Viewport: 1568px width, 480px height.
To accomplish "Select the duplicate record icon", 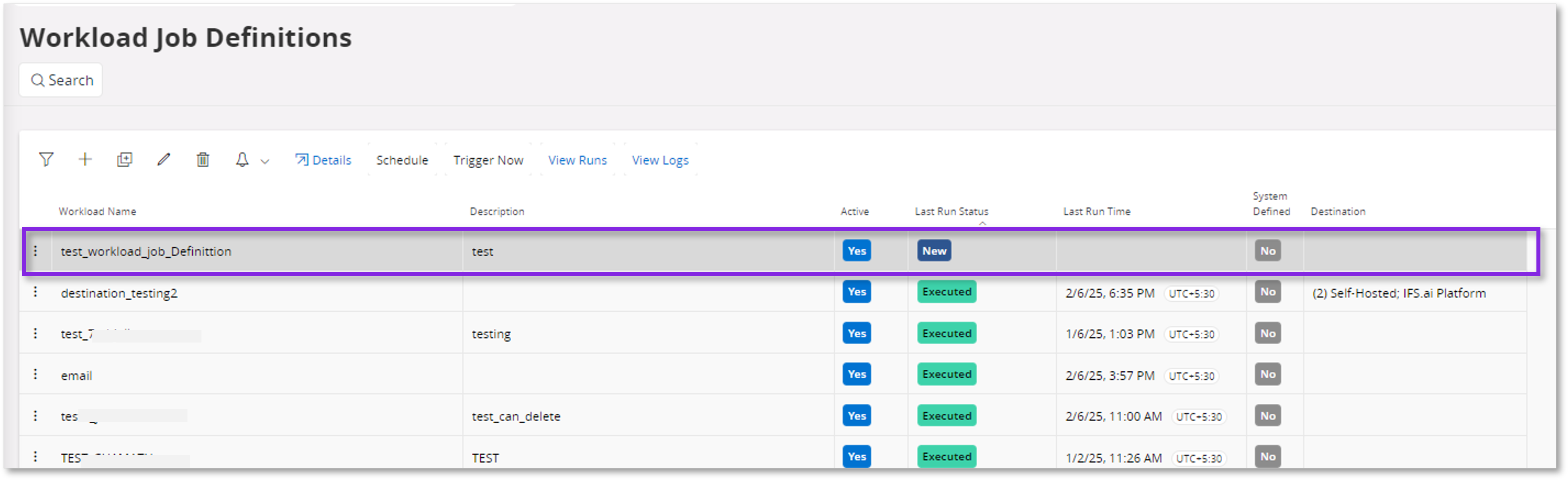I will click(124, 159).
